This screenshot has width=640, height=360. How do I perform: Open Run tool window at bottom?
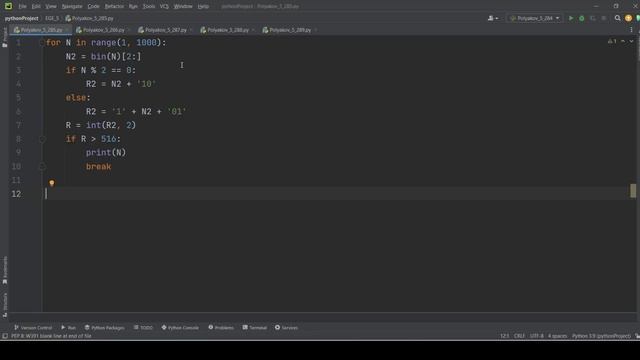[x=69, y=327]
